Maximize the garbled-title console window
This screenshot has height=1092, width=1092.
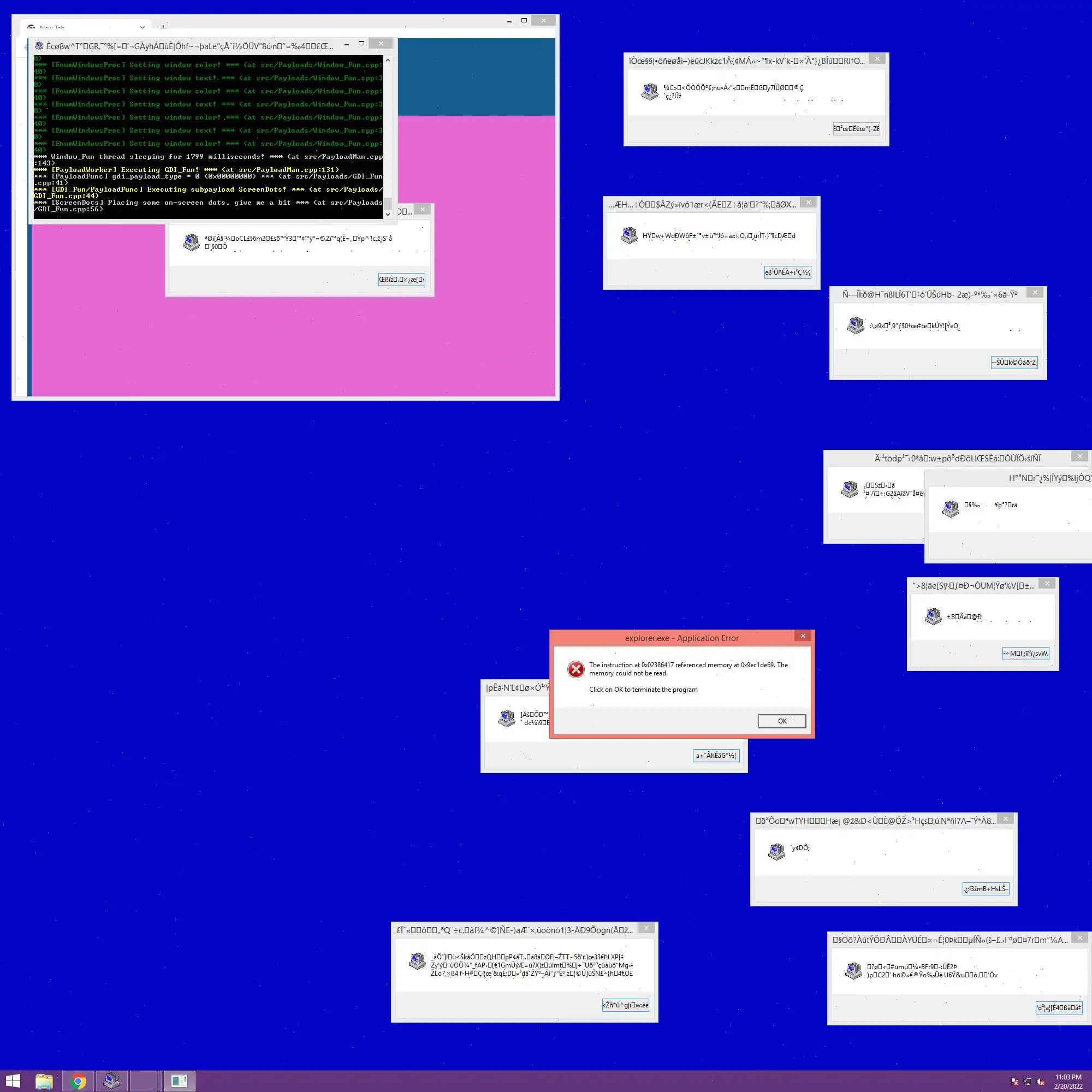click(x=361, y=44)
